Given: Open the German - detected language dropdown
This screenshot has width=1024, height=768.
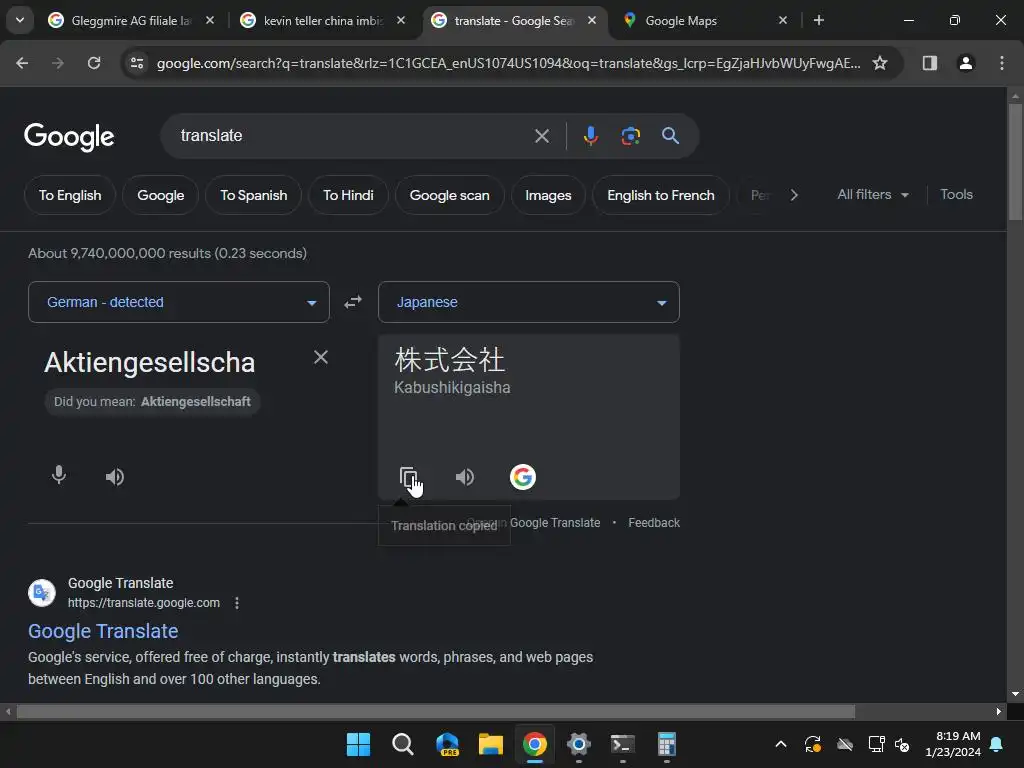Looking at the screenshot, I should pyautogui.click(x=179, y=302).
